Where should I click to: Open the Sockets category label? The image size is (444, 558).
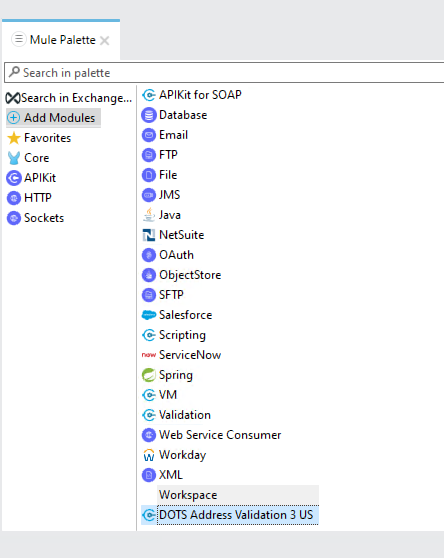click(x=44, y=218)
